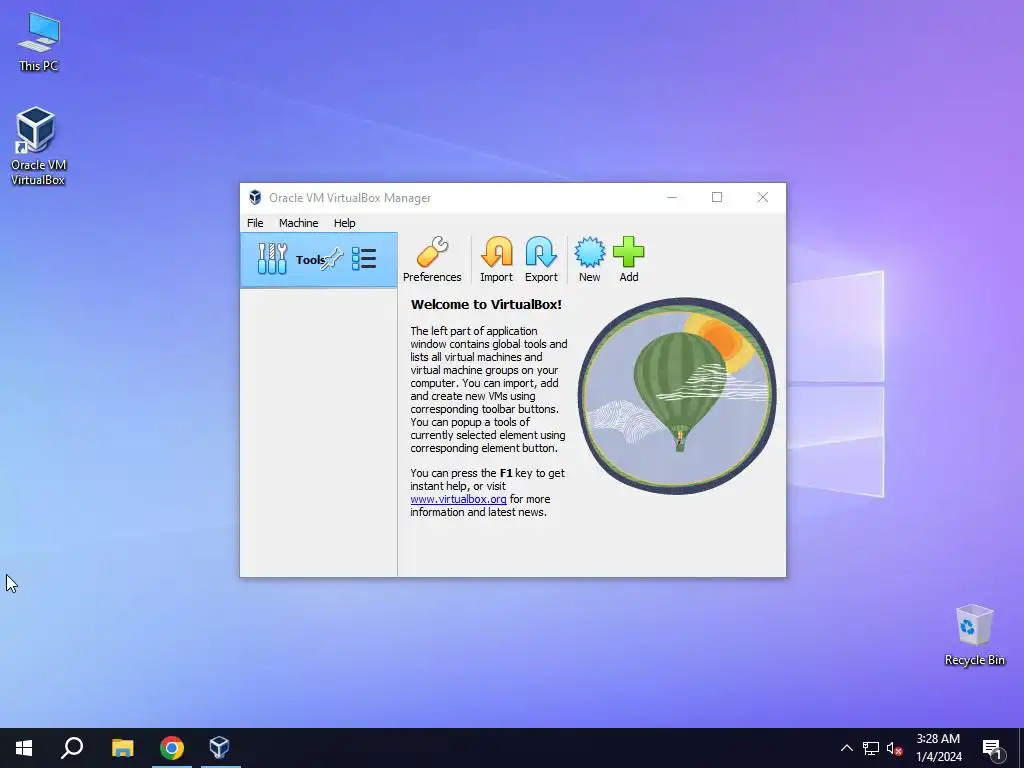Image resolution: width=1024 pixels, height=768 pixels.
Task: Click the hot air balloon illustration
Action: point(677,396)
